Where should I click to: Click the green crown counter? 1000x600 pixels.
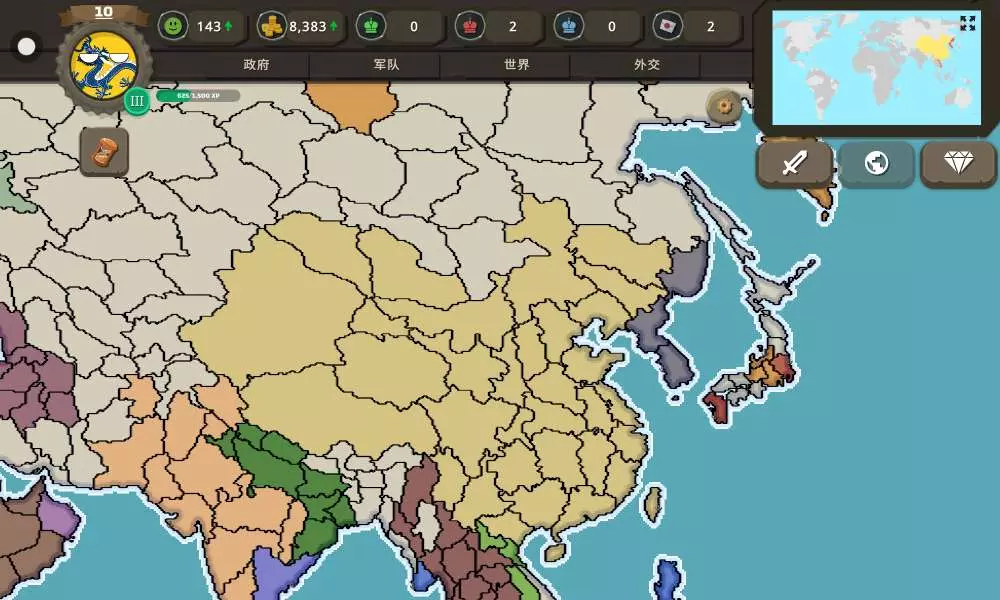pyautogui.click(x=370, y=27)
